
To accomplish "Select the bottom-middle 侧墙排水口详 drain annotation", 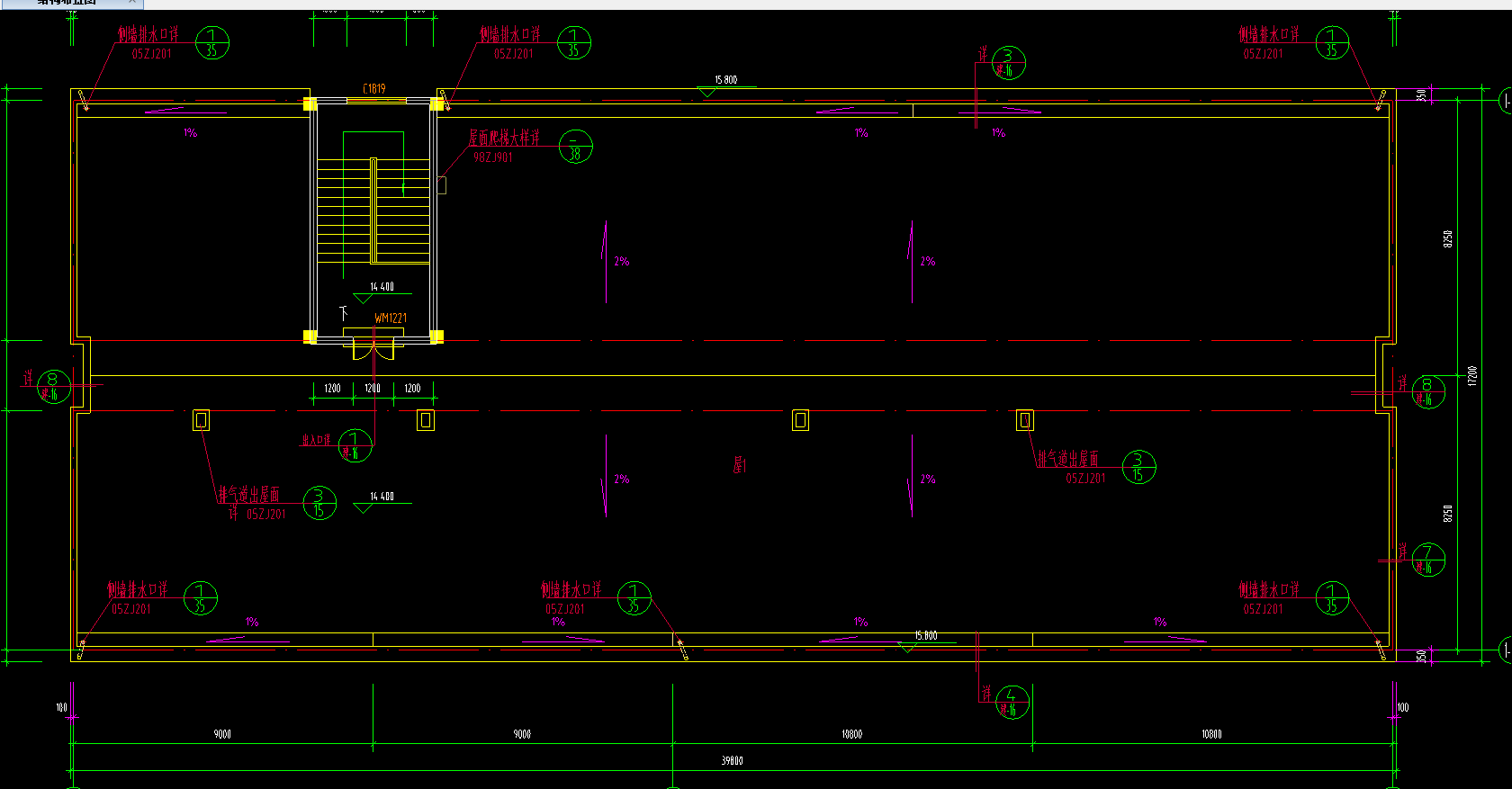I will [571, 589].
